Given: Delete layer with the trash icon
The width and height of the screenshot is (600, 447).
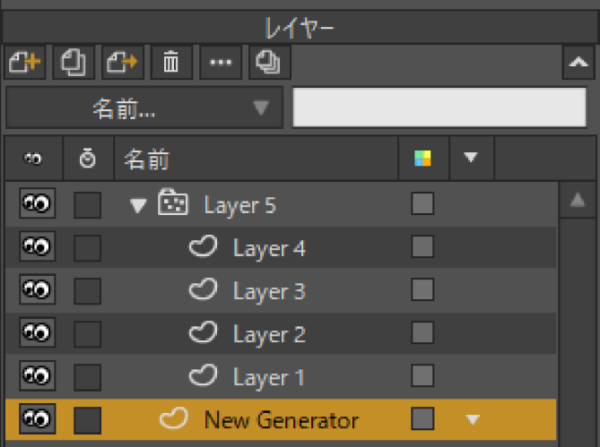Looking at the screenshot, I should pyautogui.click(x=171, y=63).
